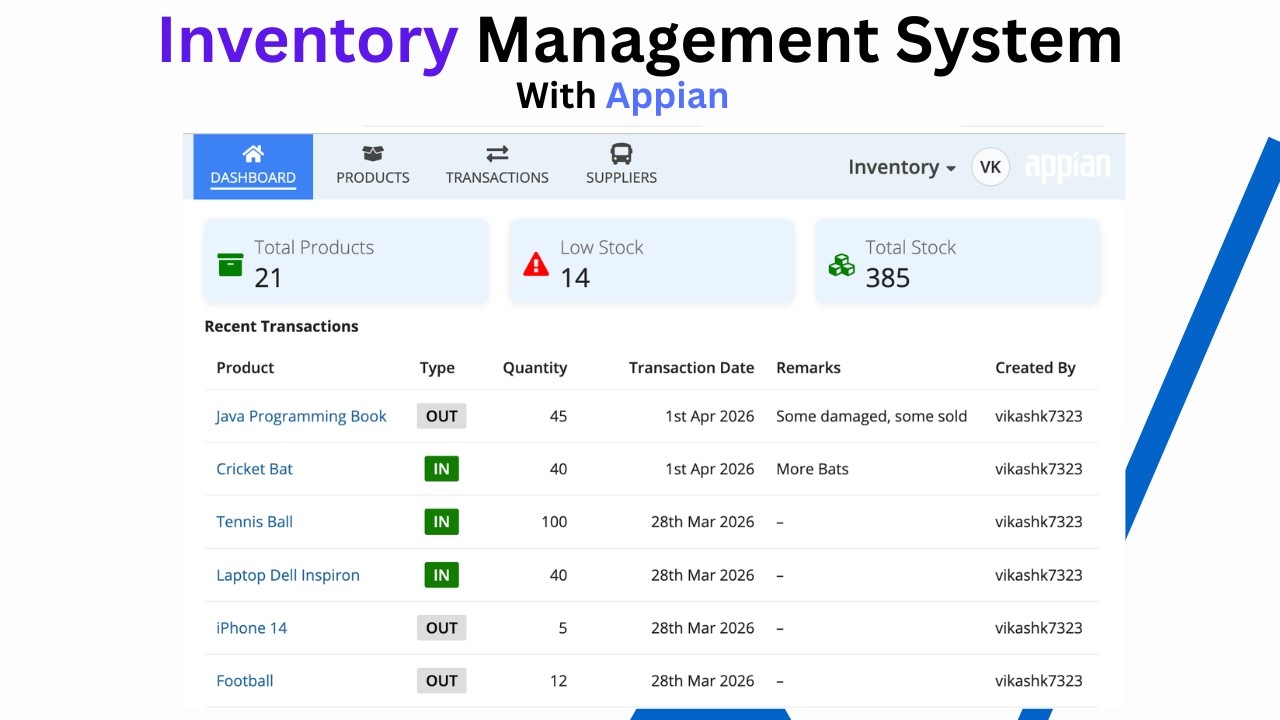Open the Tennis Ball product link

click(254, 522)
